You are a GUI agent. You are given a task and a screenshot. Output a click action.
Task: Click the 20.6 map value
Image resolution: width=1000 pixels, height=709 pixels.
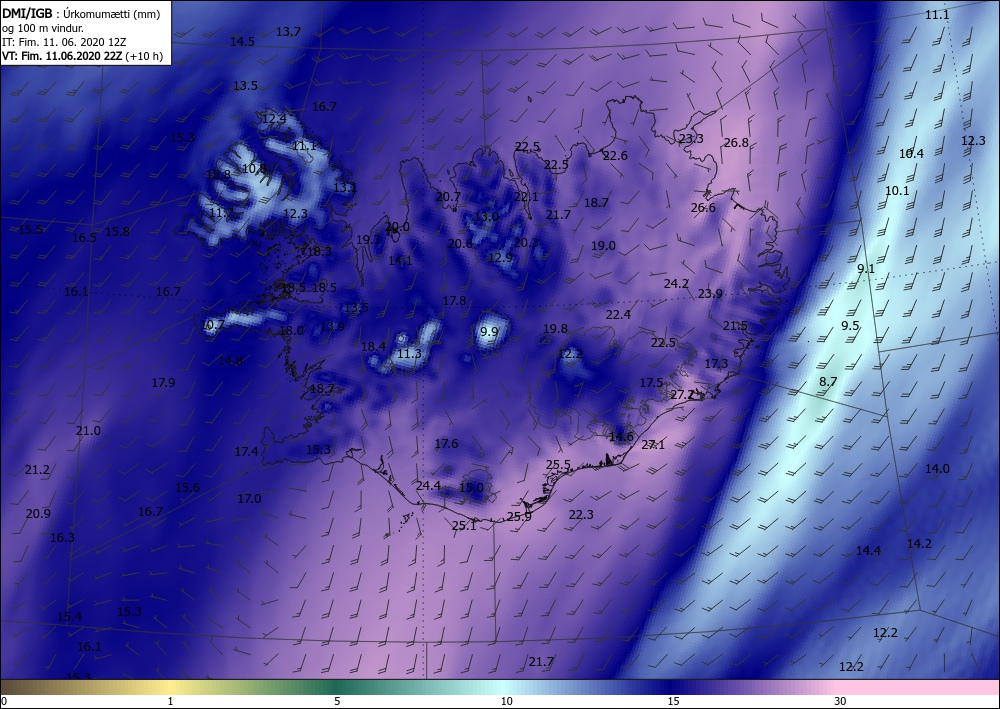point(460,244)
